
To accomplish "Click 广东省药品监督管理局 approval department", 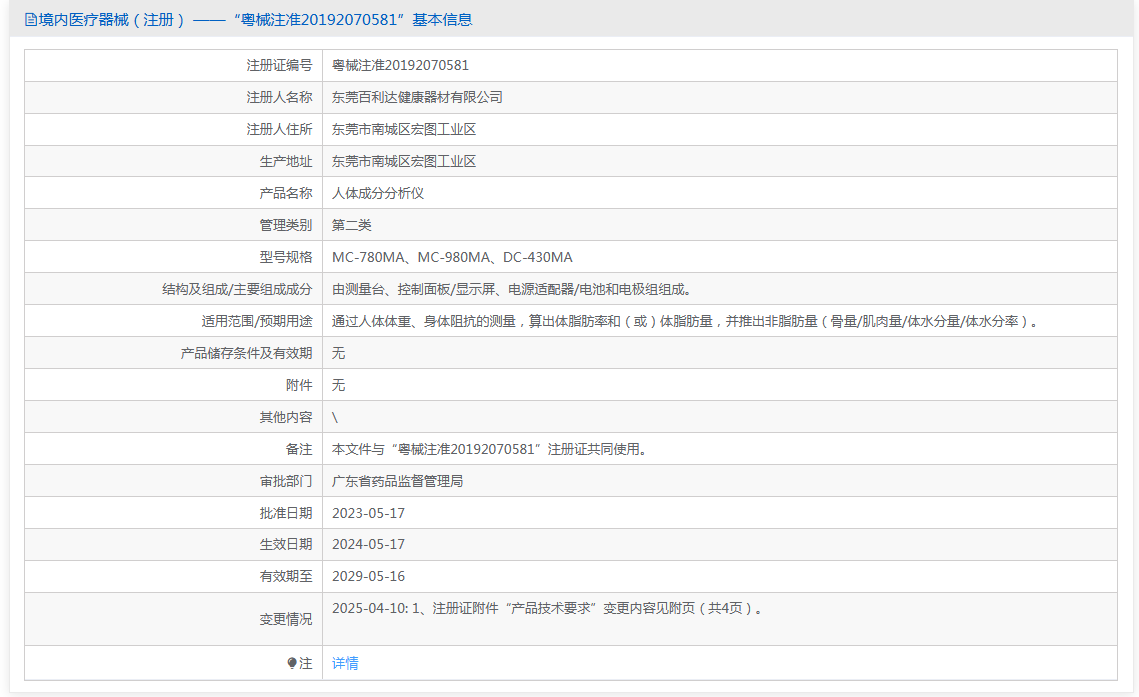I will tap(397, 481).
